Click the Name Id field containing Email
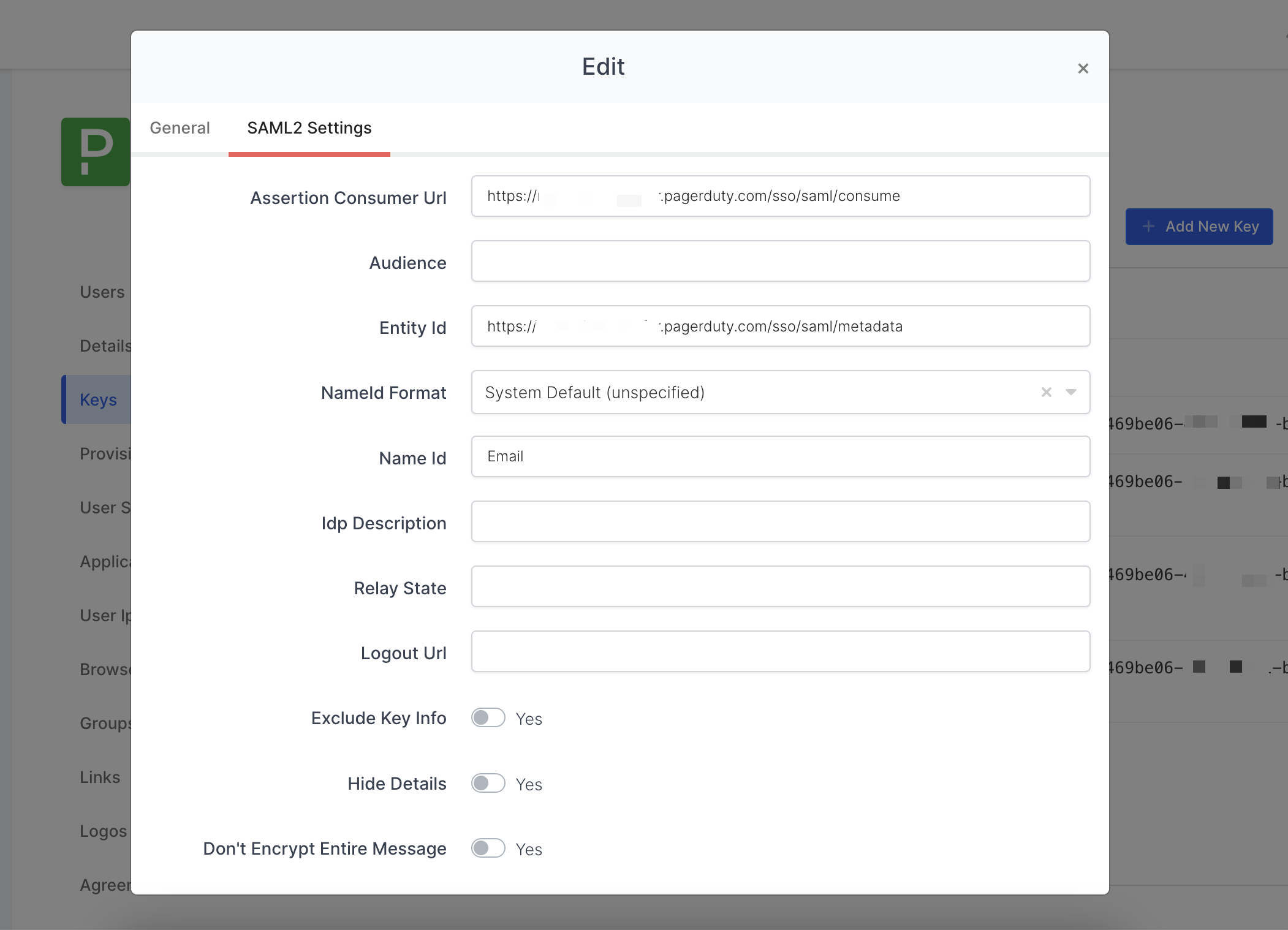 coord(779,456)
